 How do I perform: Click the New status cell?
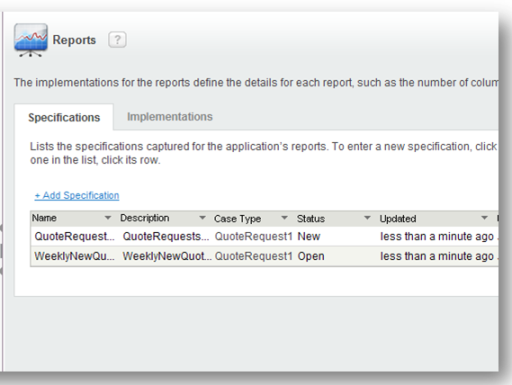tap(309, 236)
